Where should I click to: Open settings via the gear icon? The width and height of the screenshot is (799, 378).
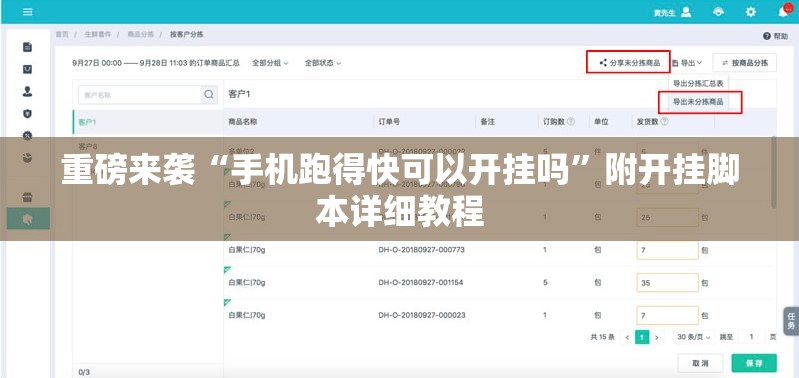751,12
